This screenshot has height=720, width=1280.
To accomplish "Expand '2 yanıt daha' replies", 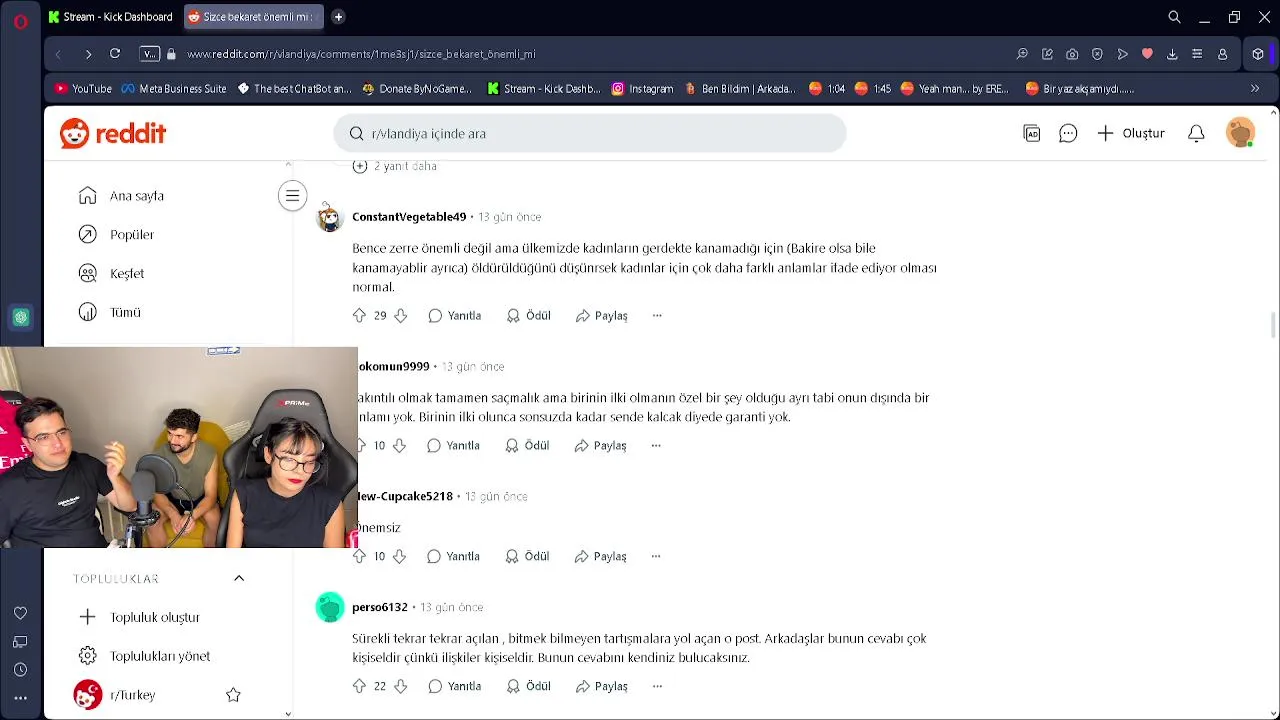I will (x=394, y=166).
